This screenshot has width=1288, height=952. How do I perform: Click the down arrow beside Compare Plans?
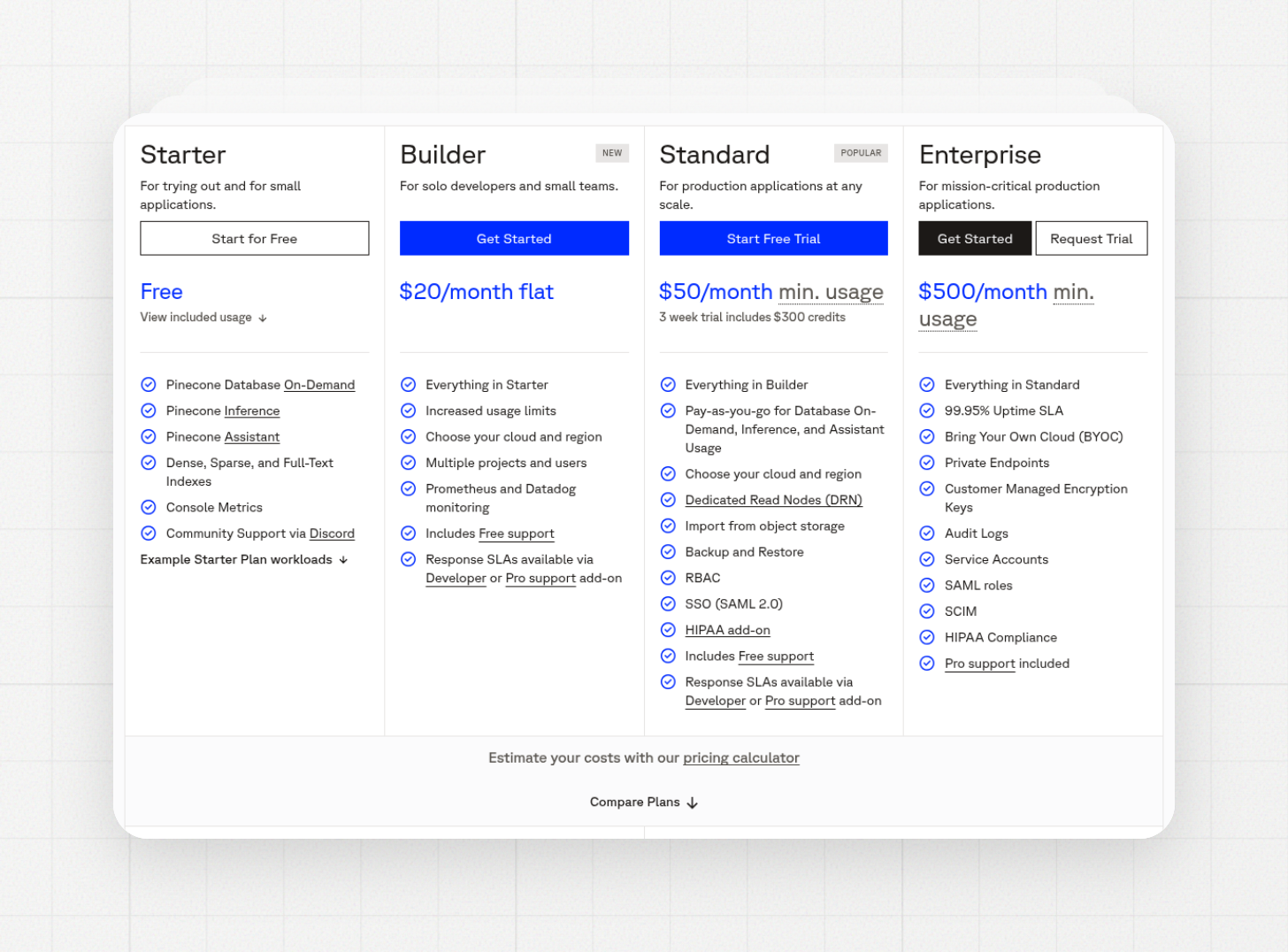(x=692, y=803)
